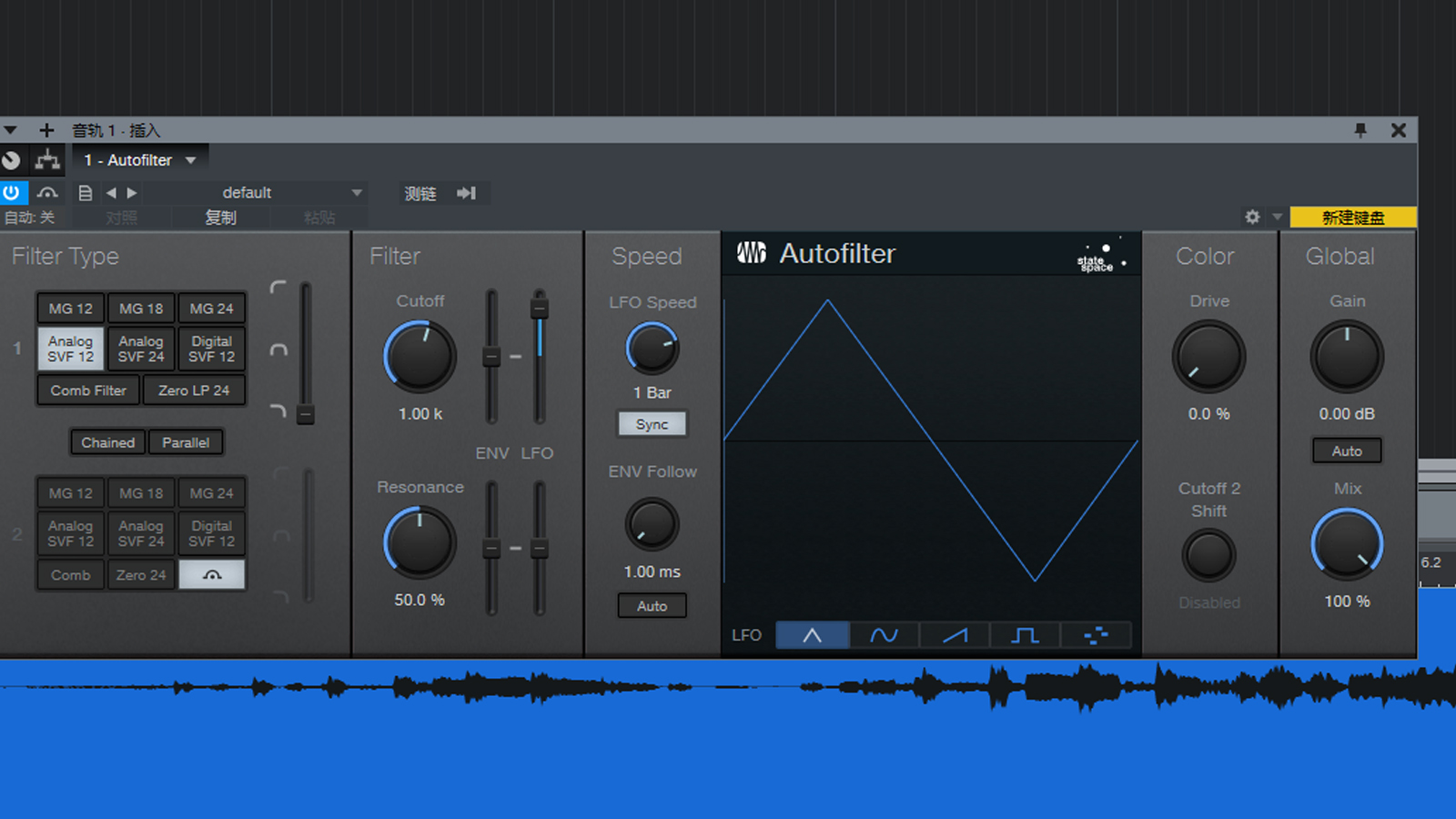The width and height of the screenshot is (1456, 819).
Task: Toggle the plugin power bypass button
Action: (x=12, y=193)
